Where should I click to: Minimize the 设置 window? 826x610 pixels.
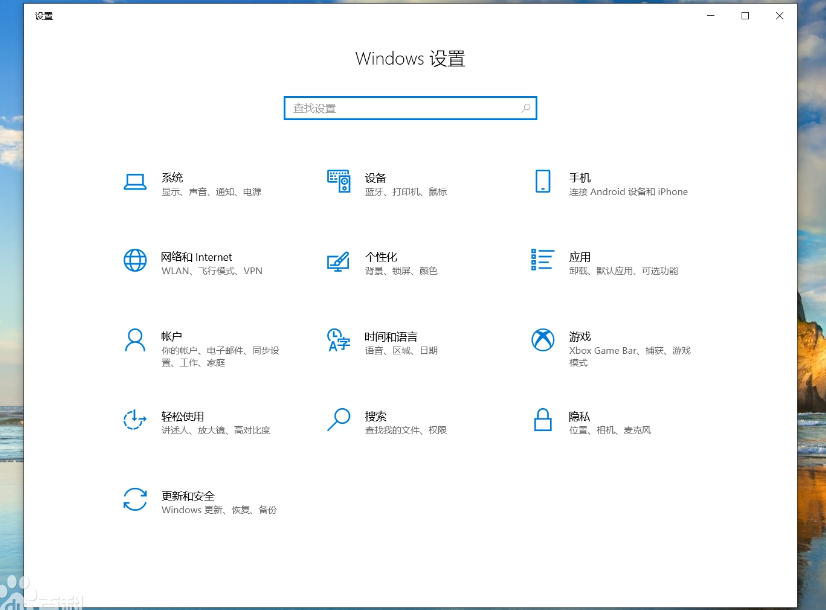(x=711, y=16)
